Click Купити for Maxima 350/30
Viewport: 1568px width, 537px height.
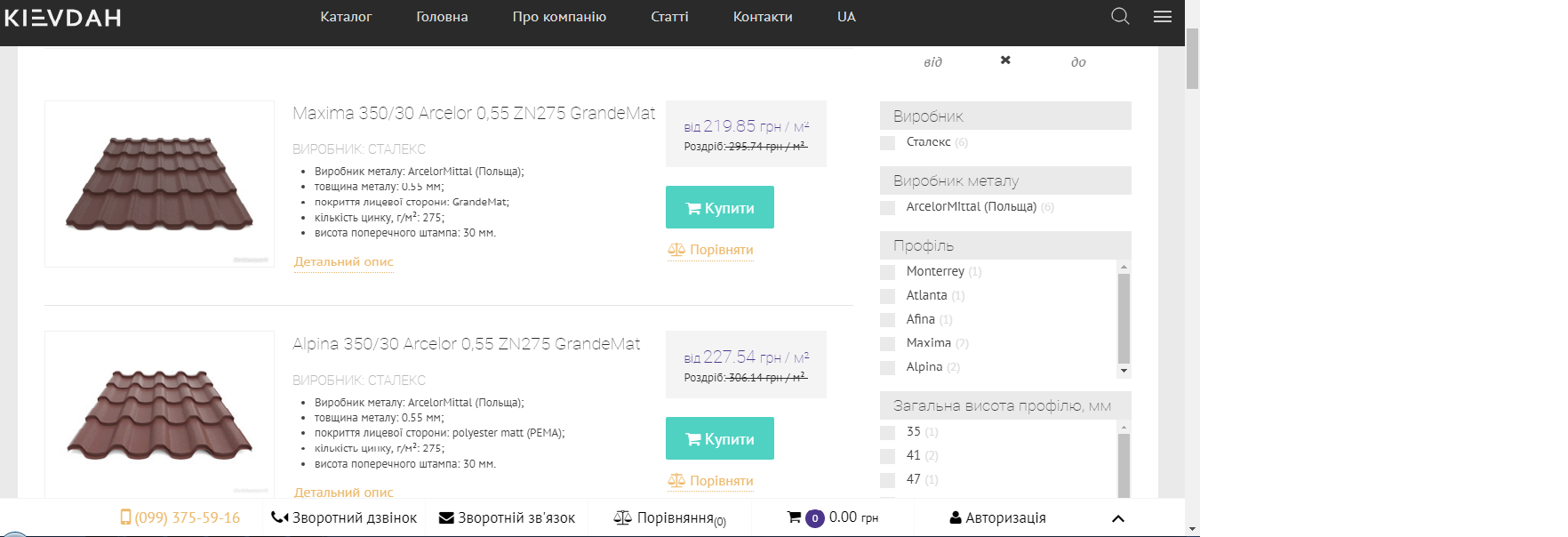point(720,207)
